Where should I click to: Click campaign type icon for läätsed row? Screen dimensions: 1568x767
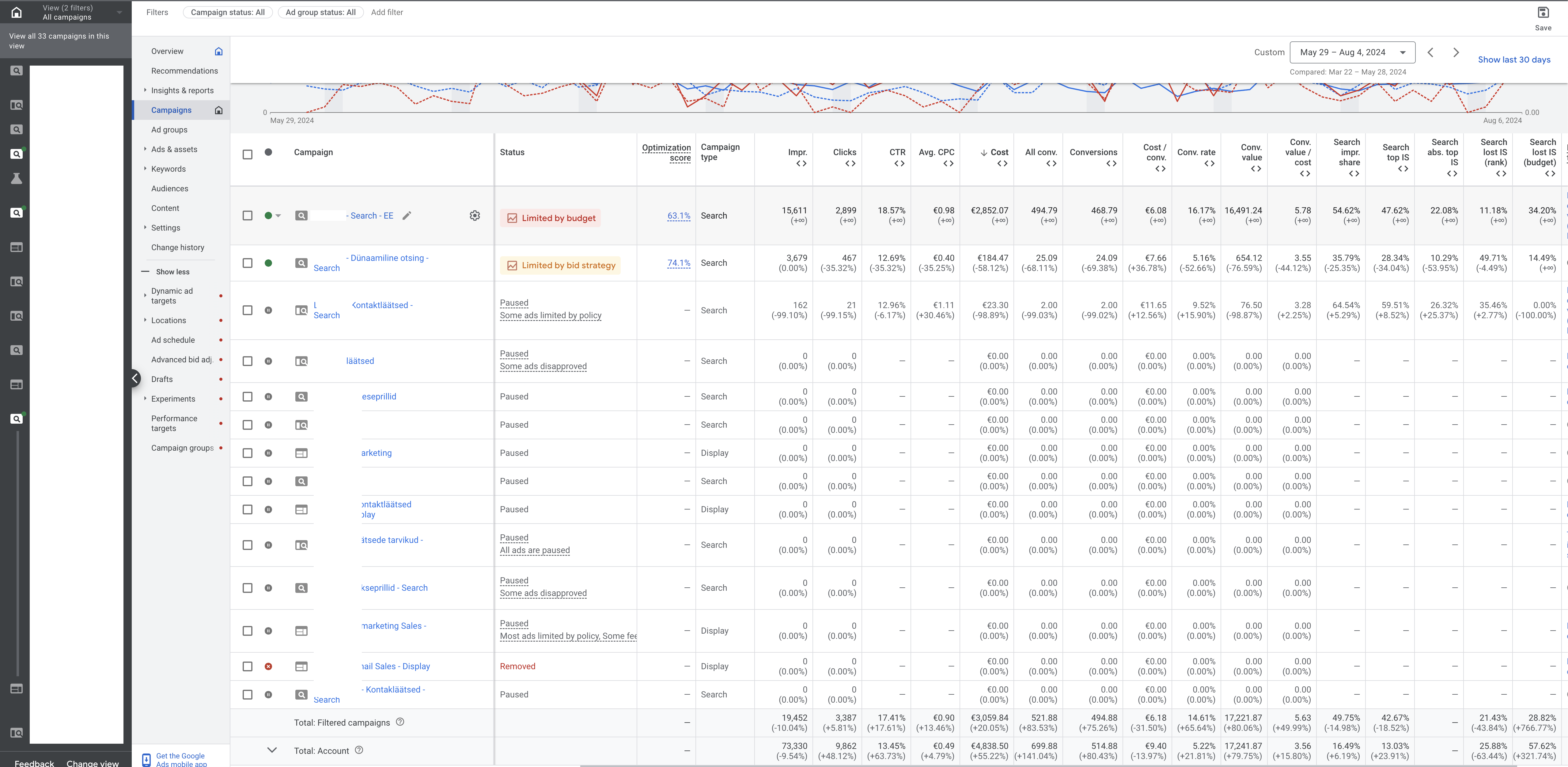[x=301, y=361]
